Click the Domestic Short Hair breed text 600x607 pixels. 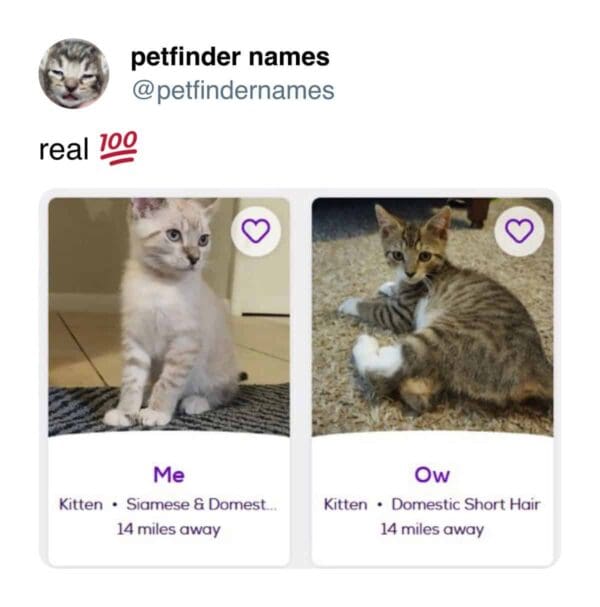click(466, 504)
